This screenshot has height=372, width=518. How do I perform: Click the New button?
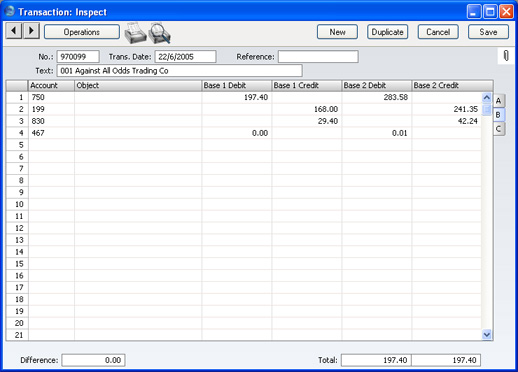coord(337,32)
